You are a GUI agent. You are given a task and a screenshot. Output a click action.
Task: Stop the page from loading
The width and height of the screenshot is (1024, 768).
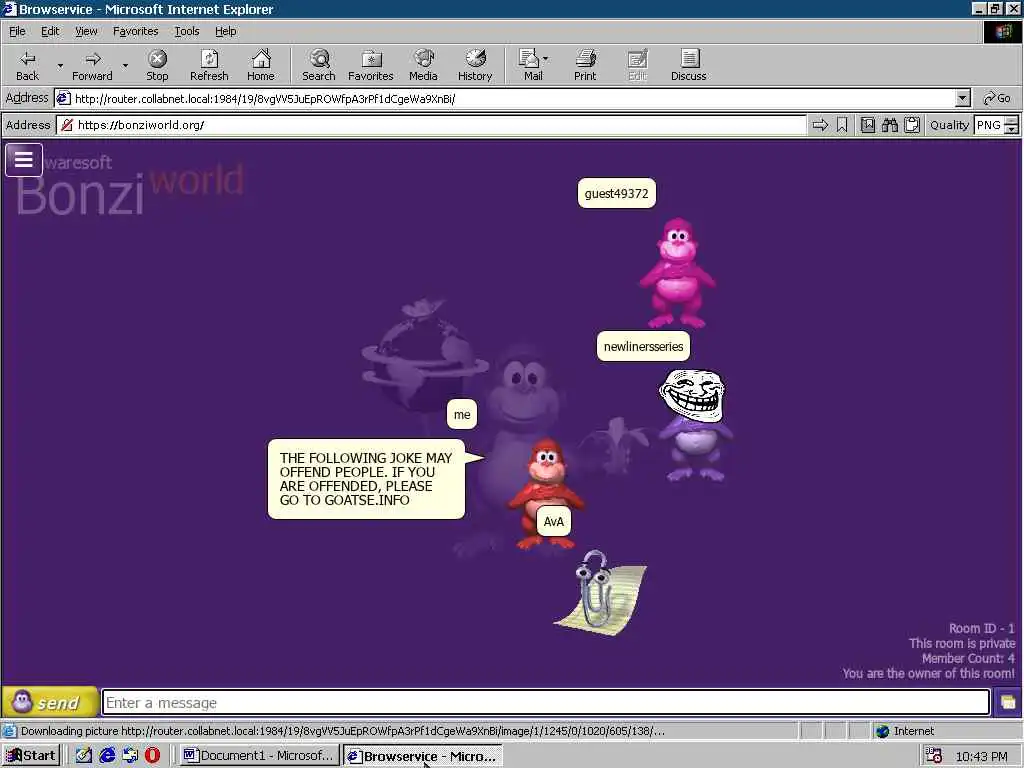click(x=157, y=65)
